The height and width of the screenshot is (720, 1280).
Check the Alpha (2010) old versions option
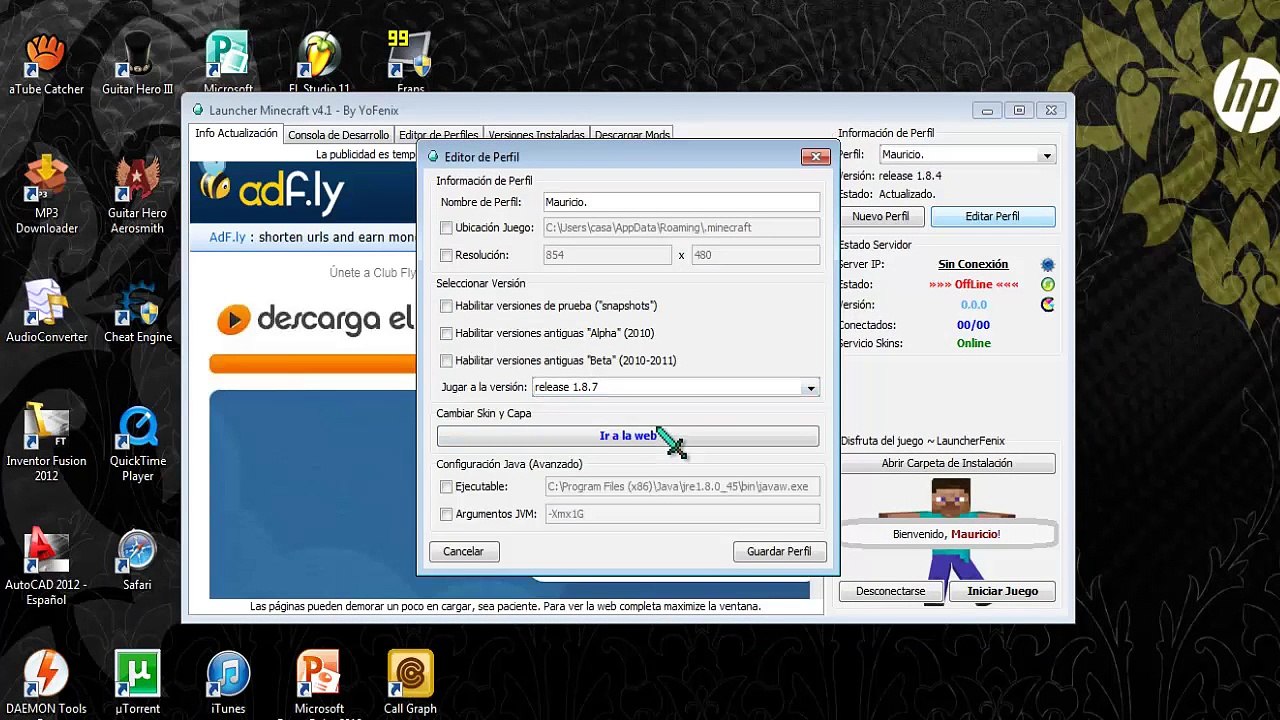[446, 333]
